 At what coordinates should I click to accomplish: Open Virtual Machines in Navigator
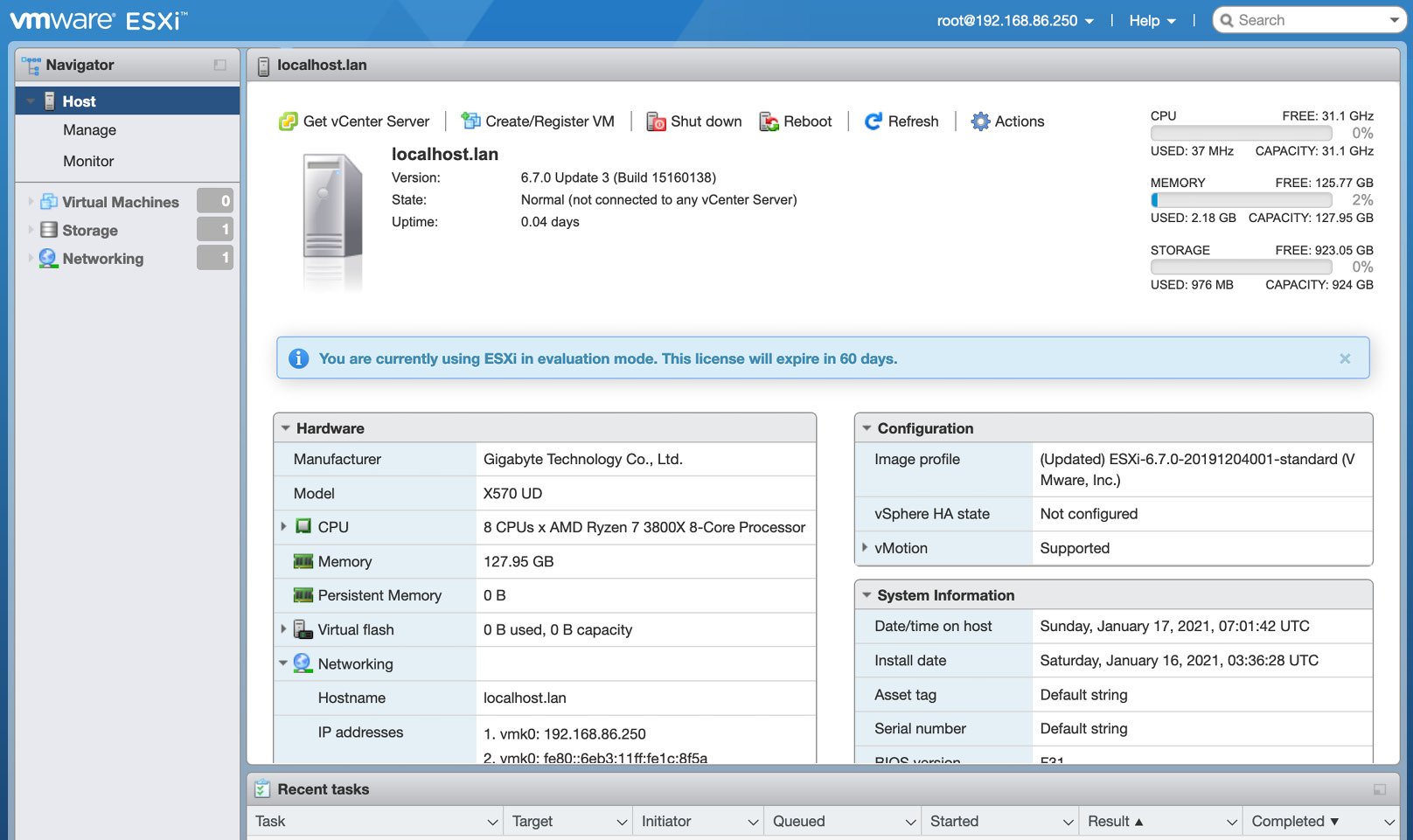point(121,202)
